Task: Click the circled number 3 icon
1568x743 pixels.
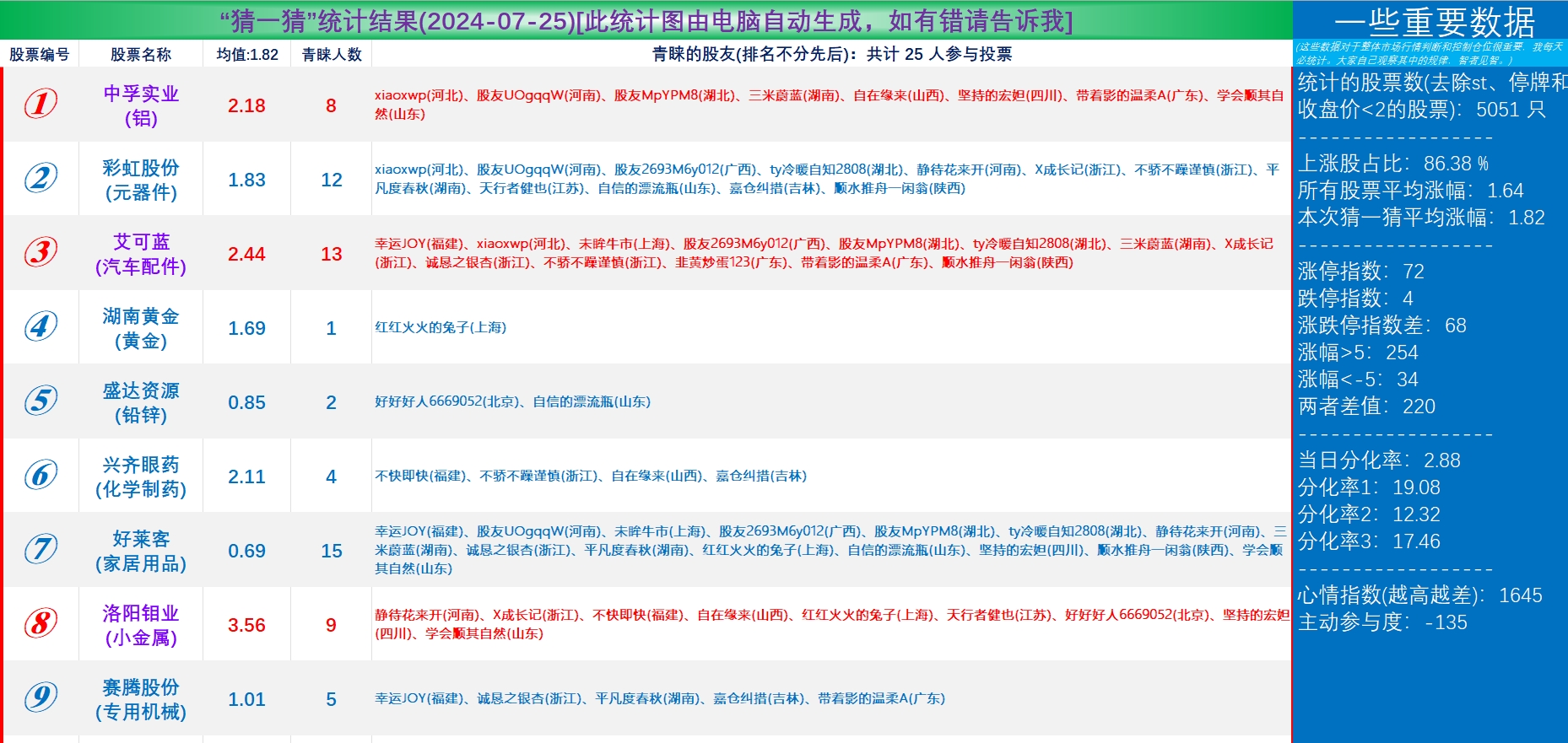Action: click(x=41, y=252)
